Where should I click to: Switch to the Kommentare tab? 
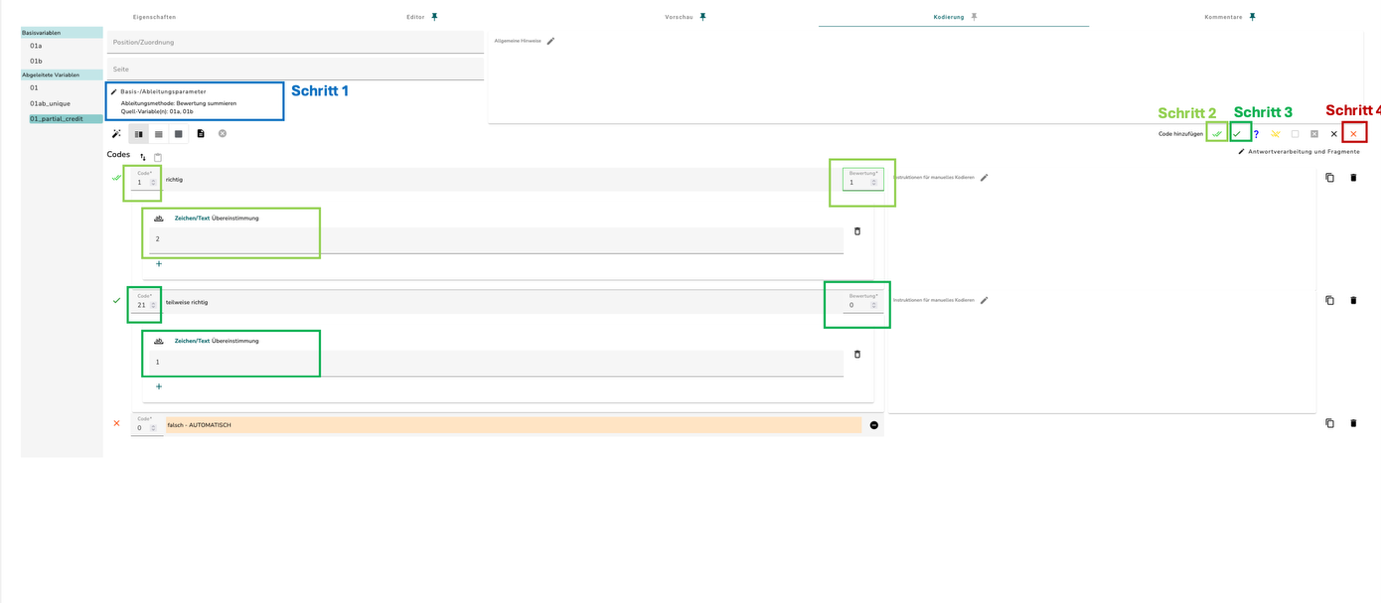coord(1223,17)
